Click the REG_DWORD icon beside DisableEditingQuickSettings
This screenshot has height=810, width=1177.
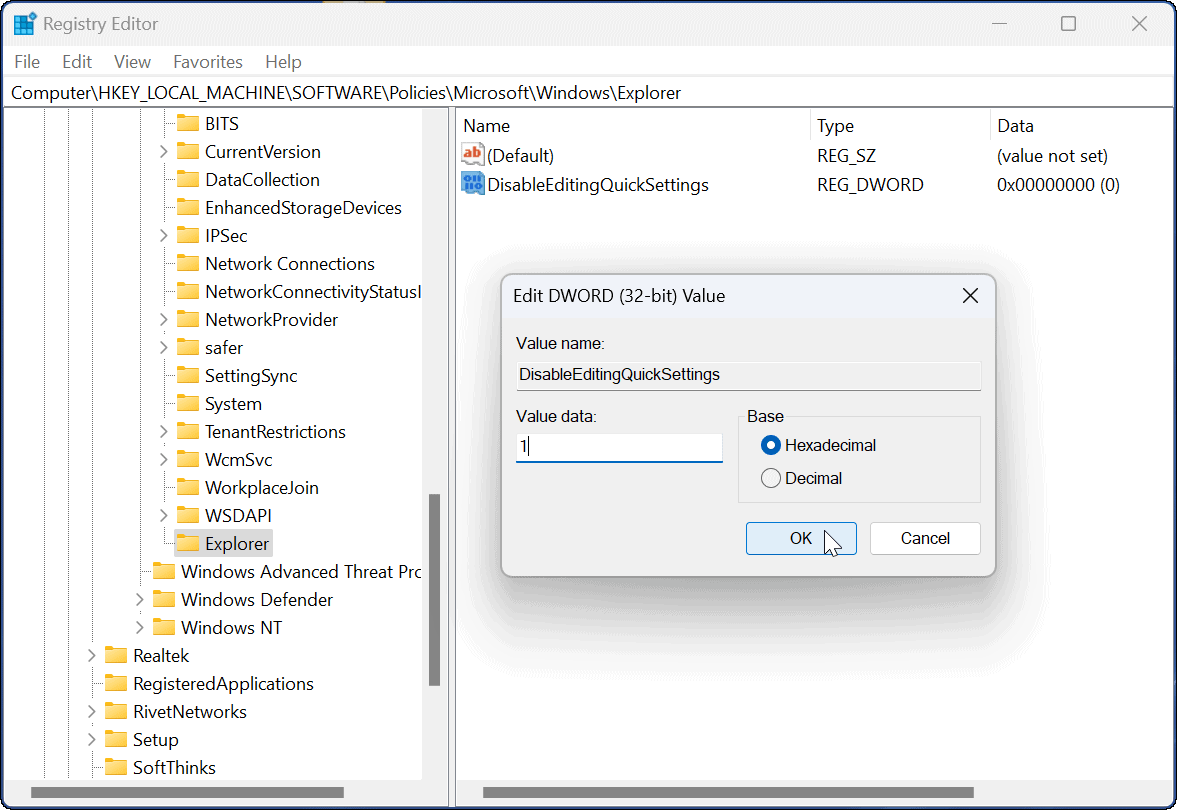point(472,184)
